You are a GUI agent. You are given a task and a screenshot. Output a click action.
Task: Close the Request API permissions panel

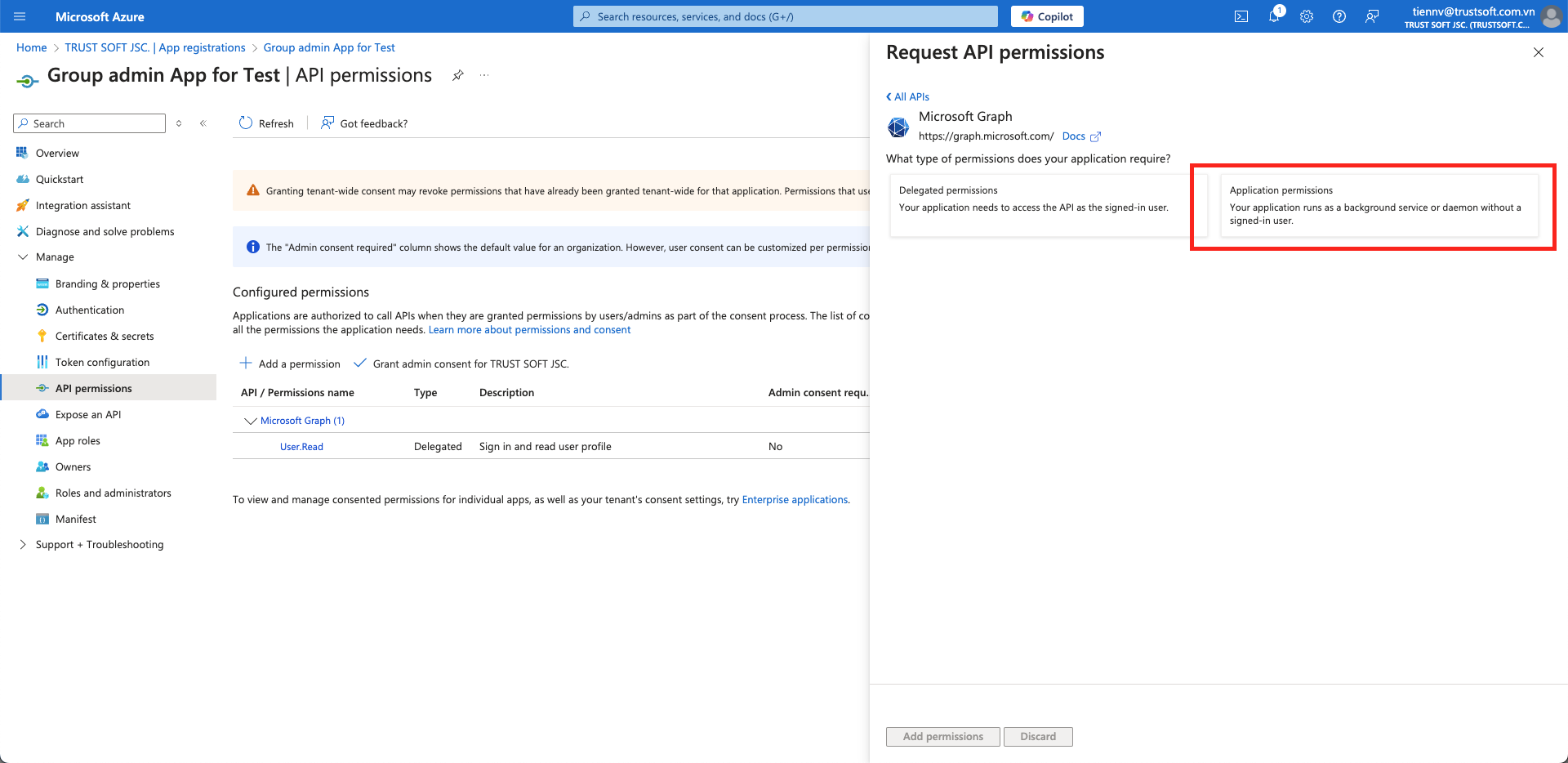(1538, 52)
